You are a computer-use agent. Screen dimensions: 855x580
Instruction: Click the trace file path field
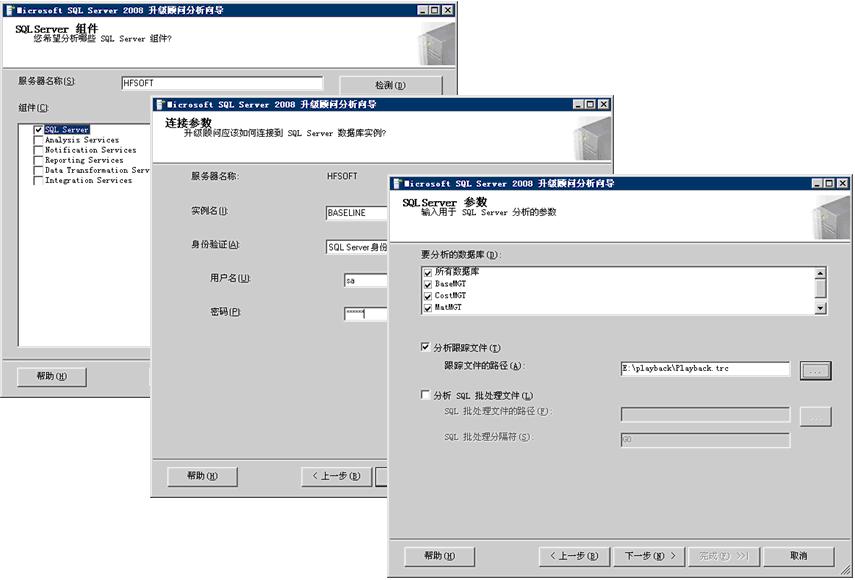click(x=705, y=368)
